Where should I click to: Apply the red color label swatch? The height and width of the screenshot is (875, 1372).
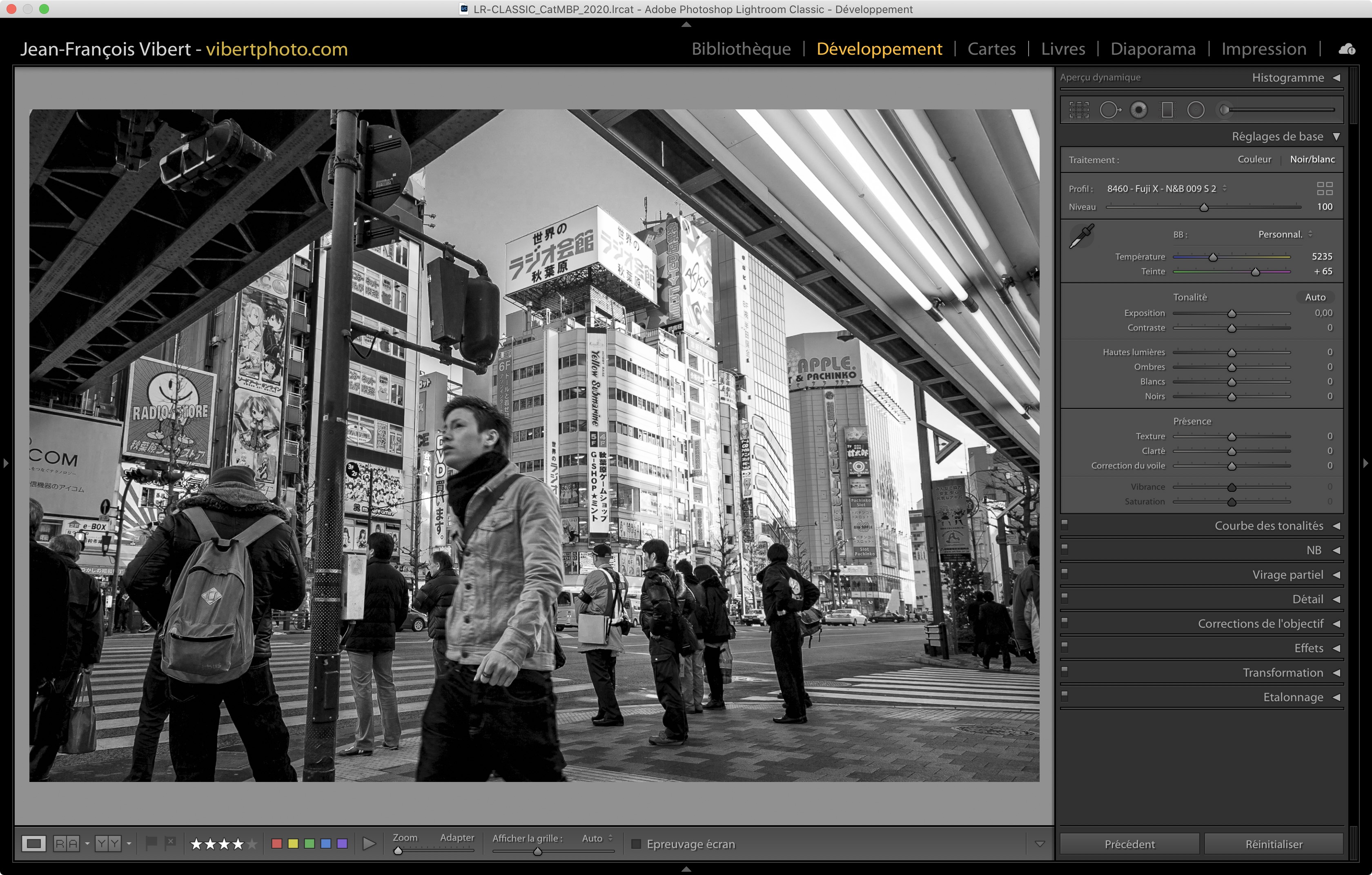coord(277,844)
